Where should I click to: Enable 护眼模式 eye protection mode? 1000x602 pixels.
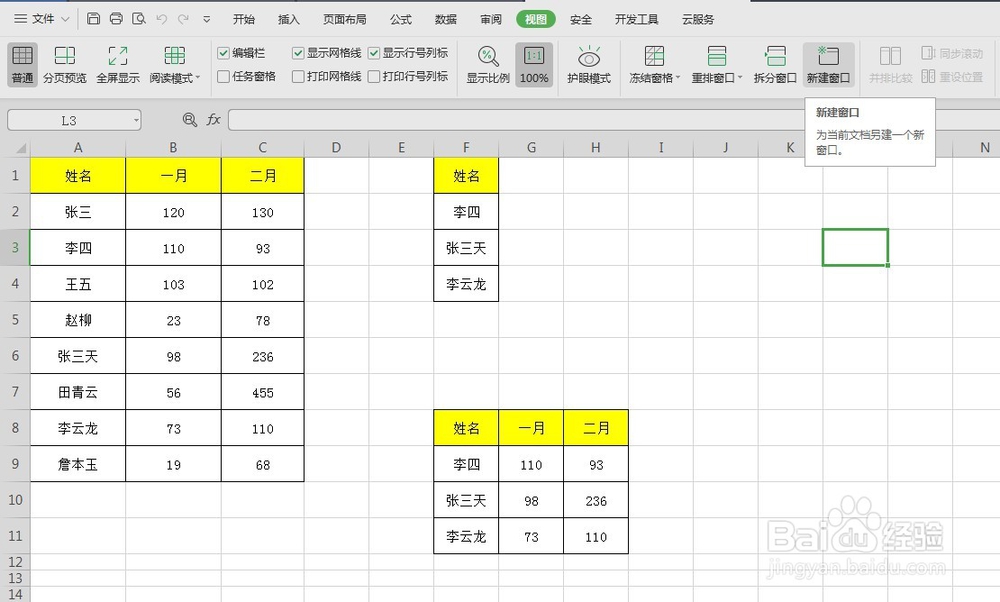(589, 60)
